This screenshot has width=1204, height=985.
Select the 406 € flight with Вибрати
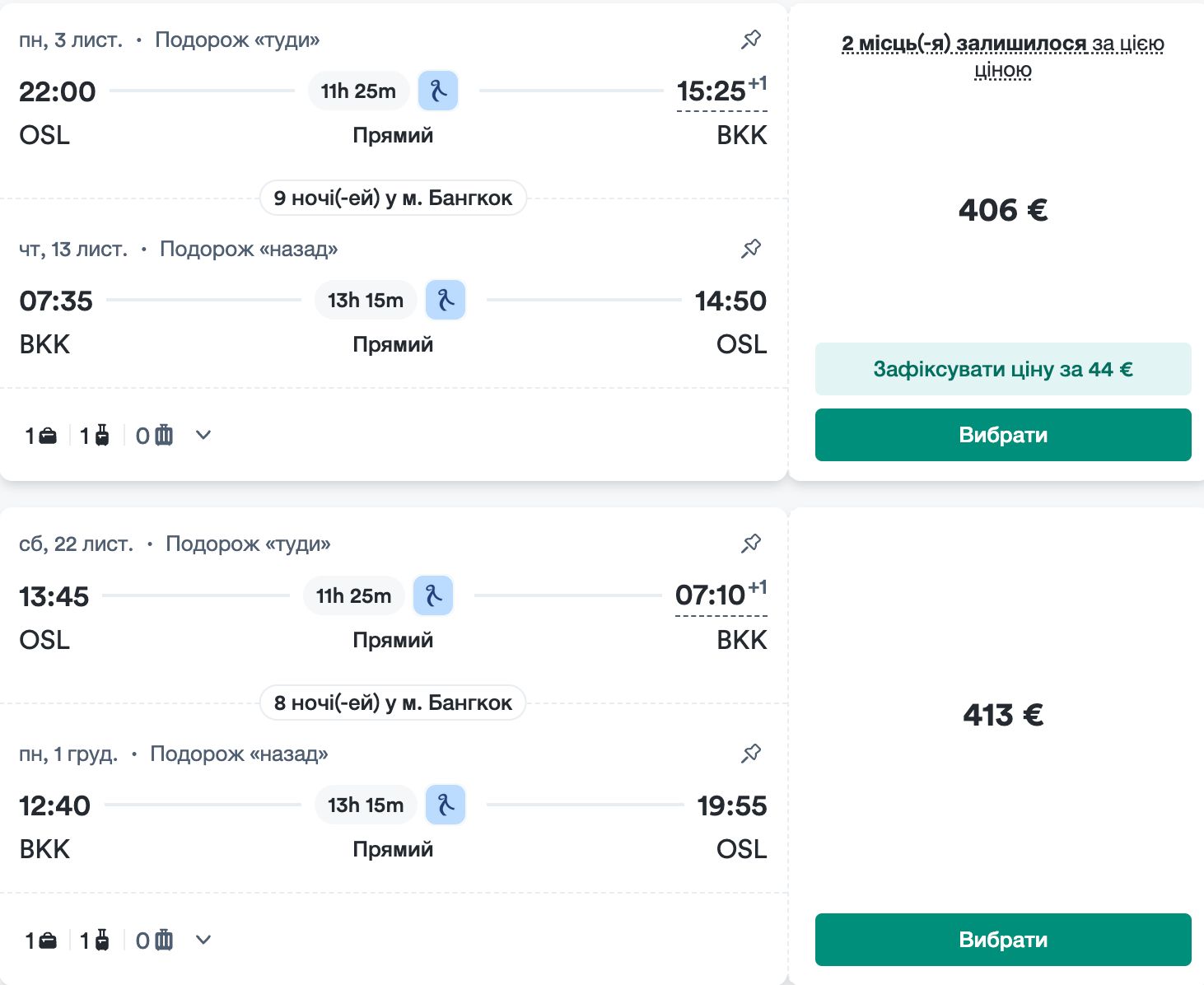1002,435
